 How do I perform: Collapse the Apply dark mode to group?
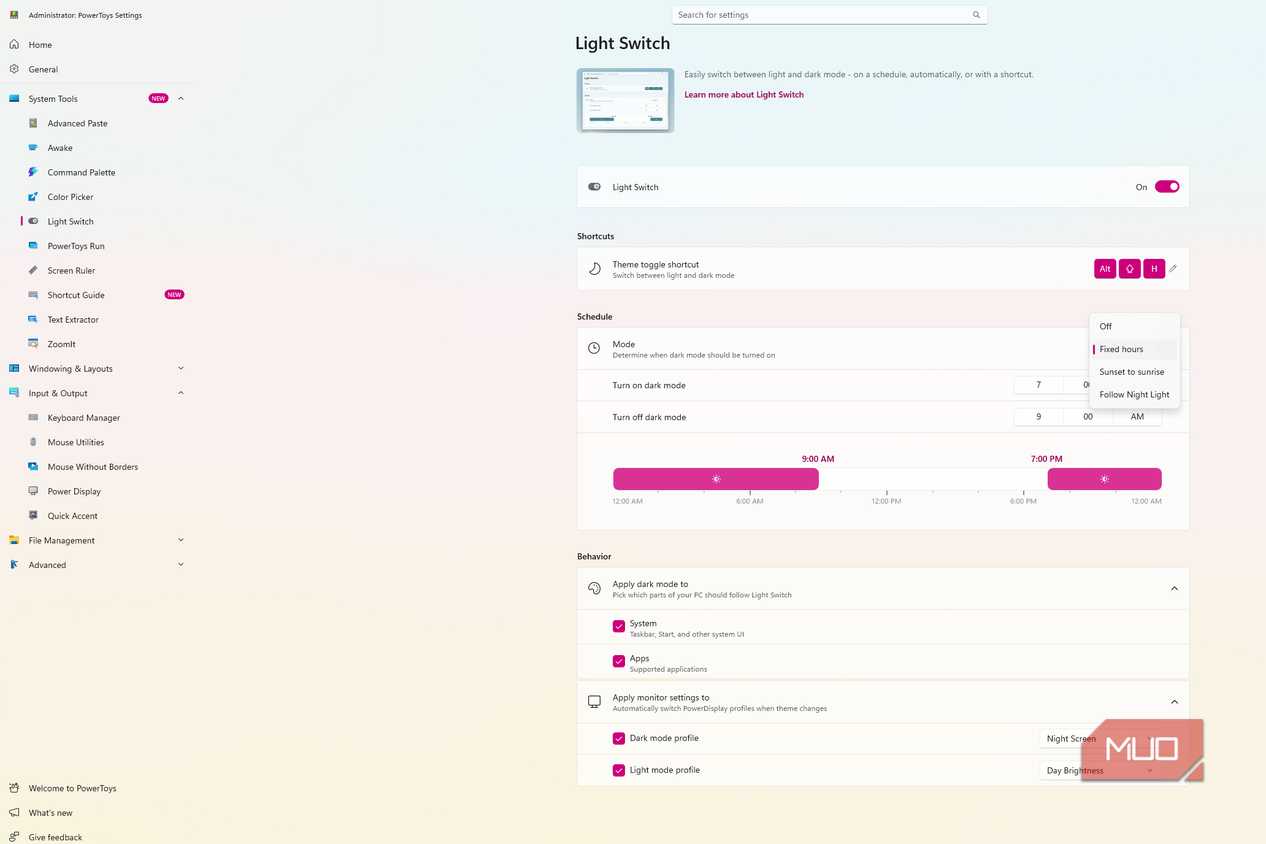point(1174,589)
